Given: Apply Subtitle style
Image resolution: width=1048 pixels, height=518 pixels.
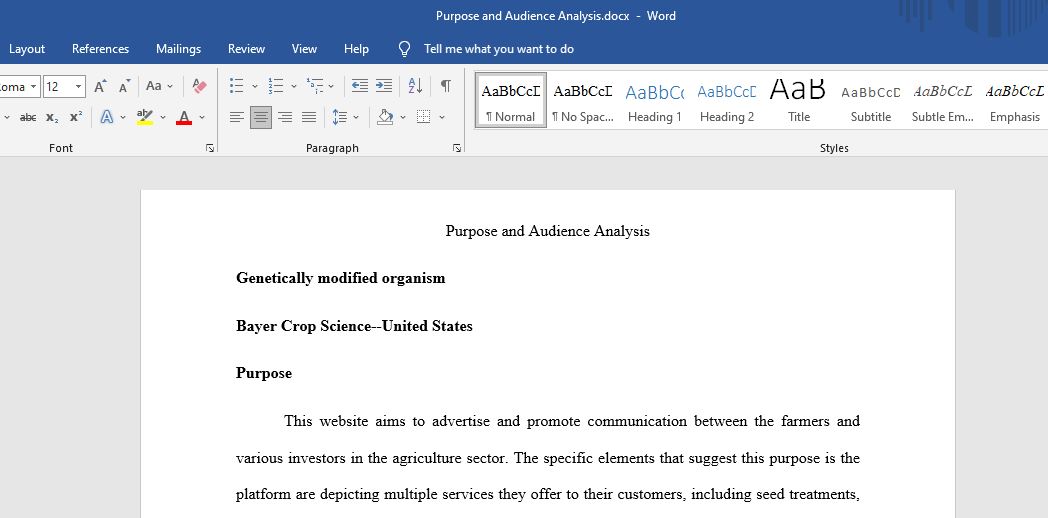Looking at the screenshot, I should [871, 100].
